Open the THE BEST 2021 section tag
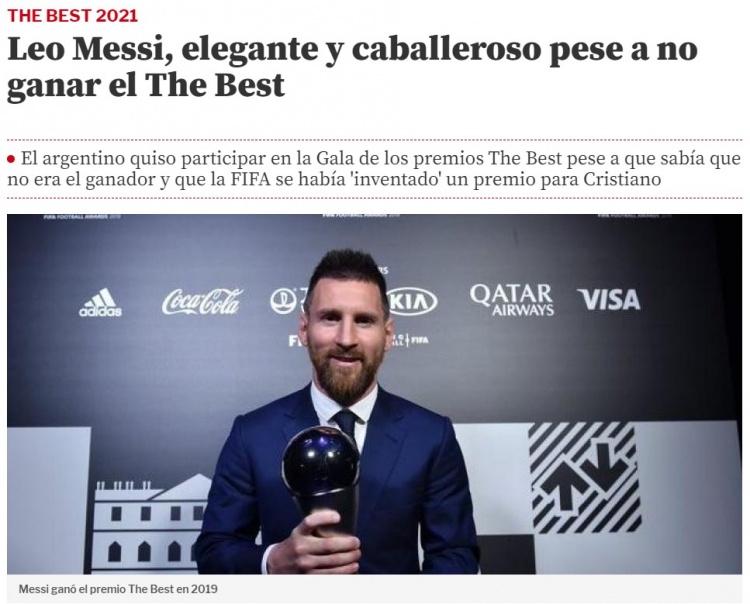The height and width of the screenshot is (604, 750). point(72,16)
